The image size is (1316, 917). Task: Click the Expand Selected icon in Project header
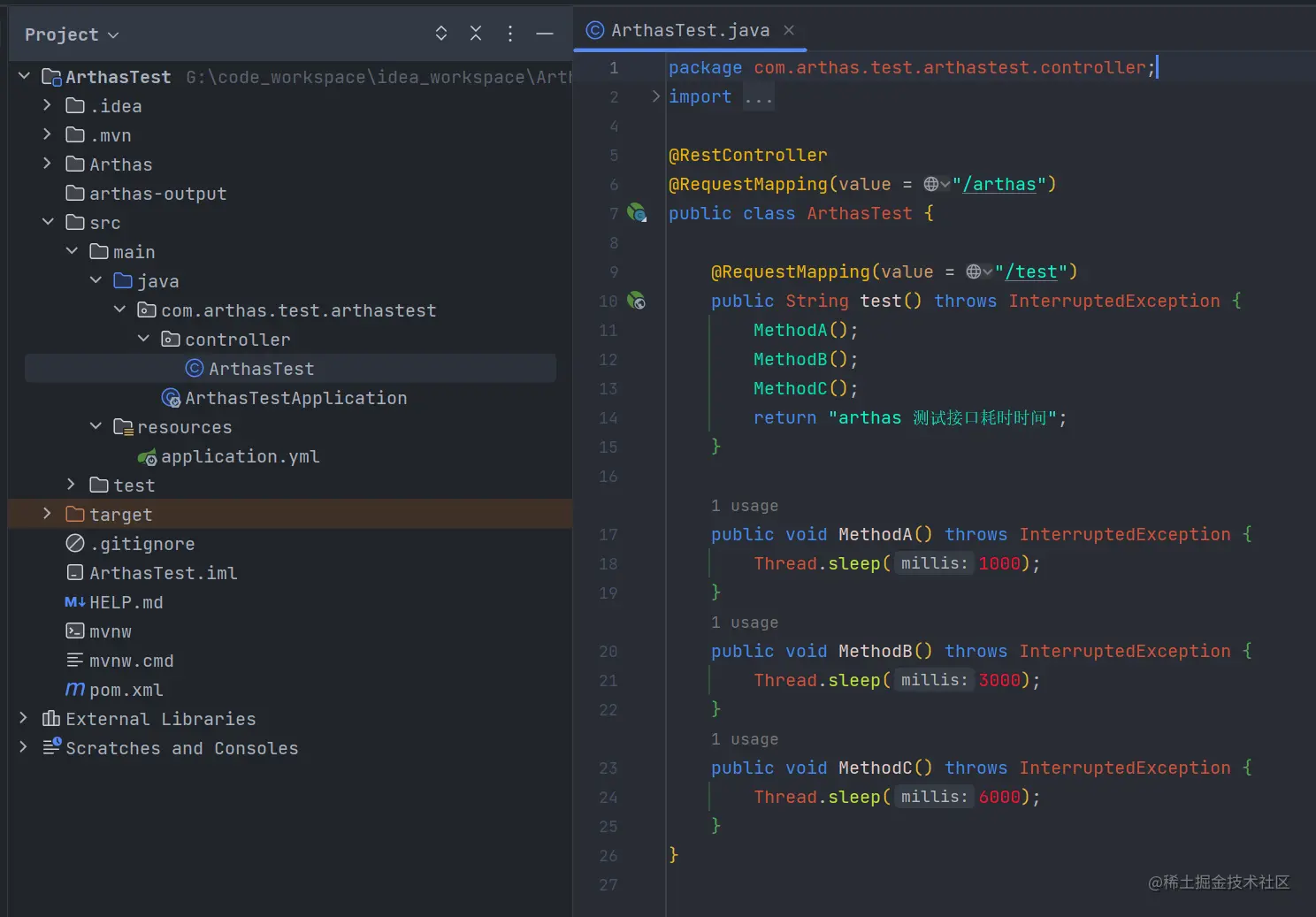tap(441, 34)
